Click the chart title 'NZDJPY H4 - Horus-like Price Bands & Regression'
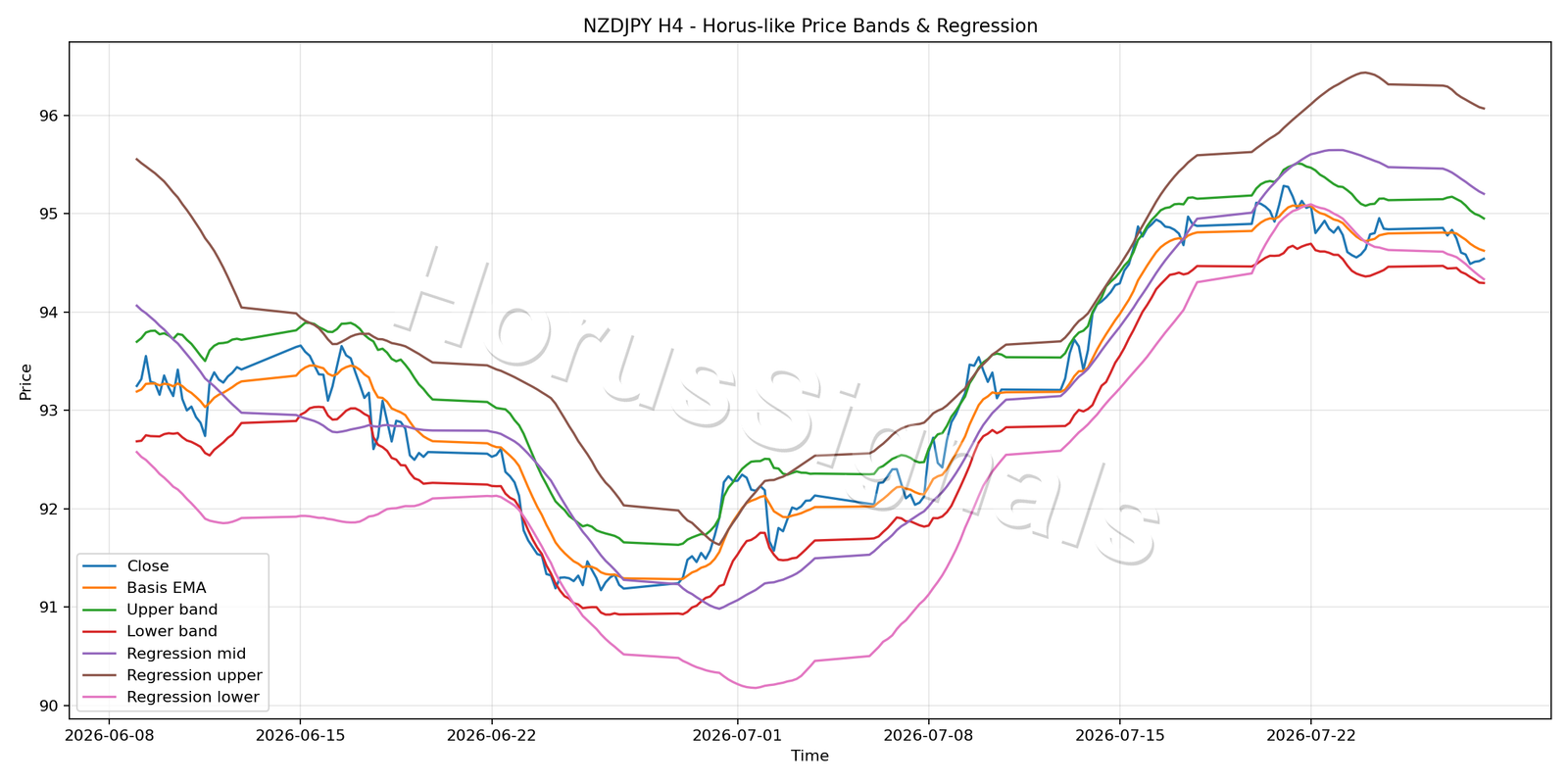Screen dimensions: 1568x784 (x=809, y=26)
